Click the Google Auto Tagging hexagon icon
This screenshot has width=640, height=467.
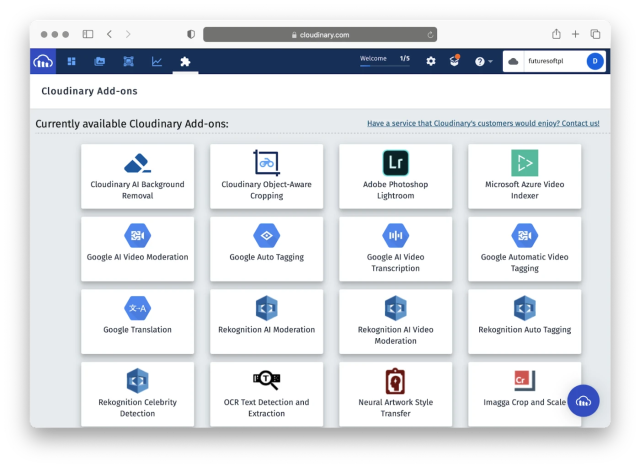click(x=267, y=236)
